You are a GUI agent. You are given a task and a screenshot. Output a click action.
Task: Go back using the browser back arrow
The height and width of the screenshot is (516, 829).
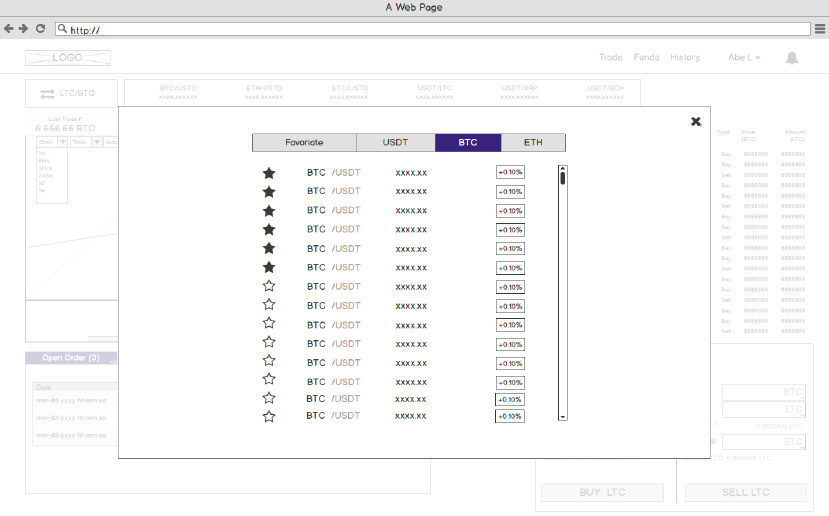coord(8,29)
